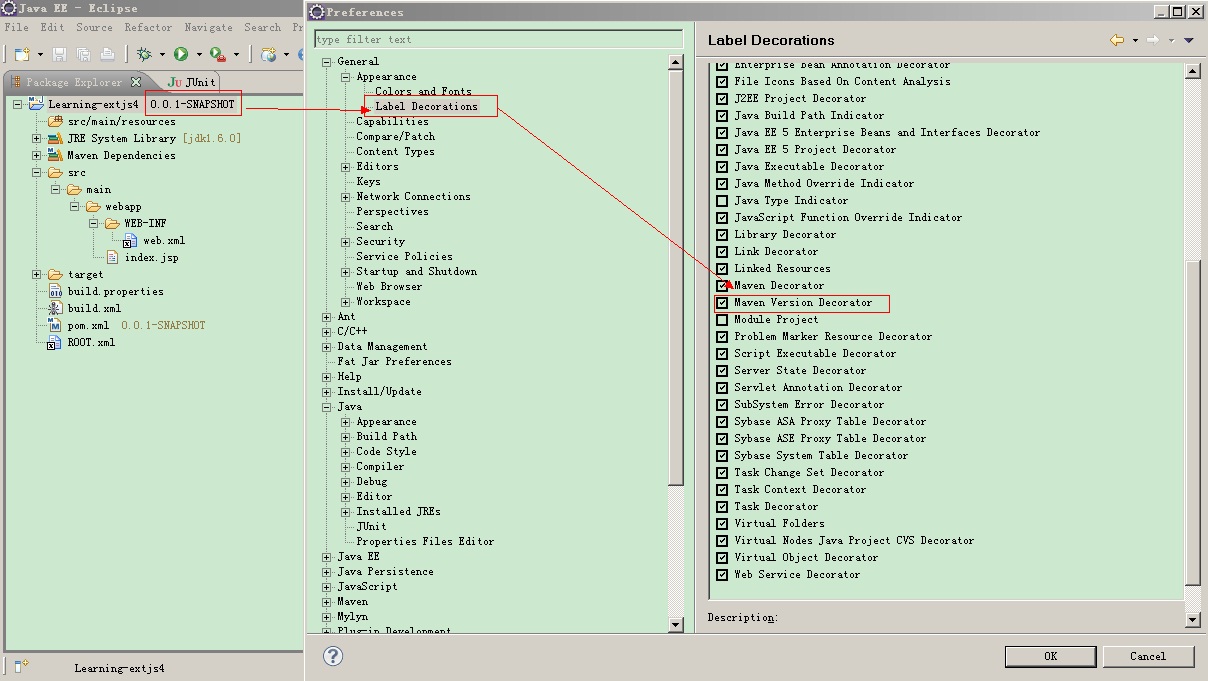1208x681 pixels.
Task: Click the decorations list scroll-up arrow
Action: click(1193, 71)
